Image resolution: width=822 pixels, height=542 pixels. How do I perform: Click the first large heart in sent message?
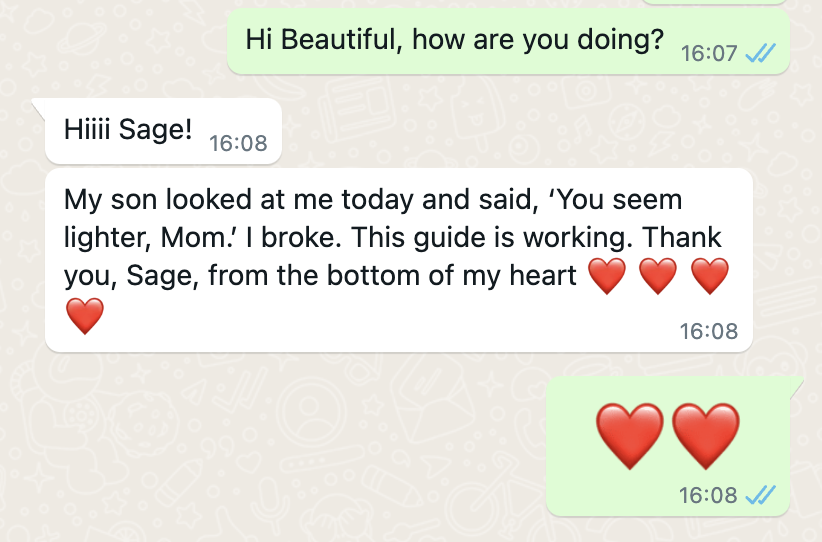point(630,436)
